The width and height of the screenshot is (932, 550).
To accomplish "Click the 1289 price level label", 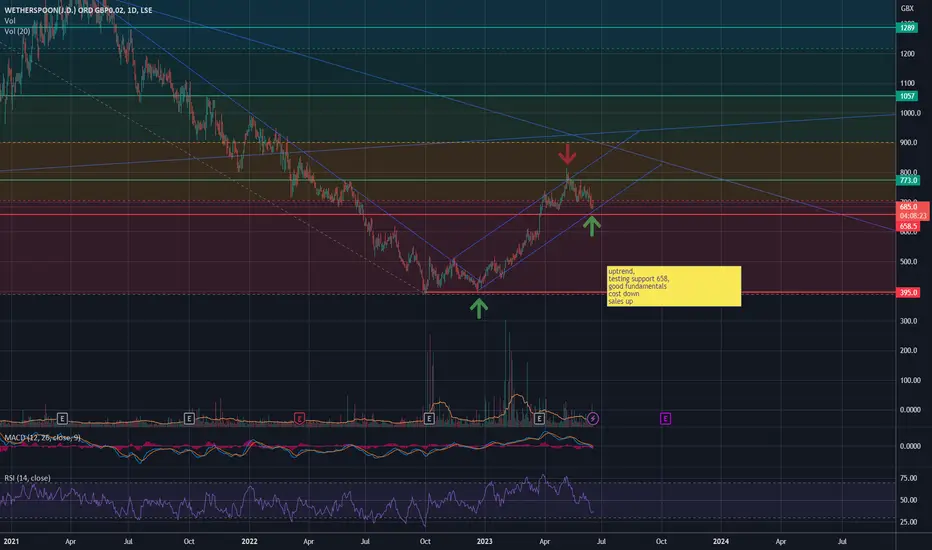I will coord(907,27).
